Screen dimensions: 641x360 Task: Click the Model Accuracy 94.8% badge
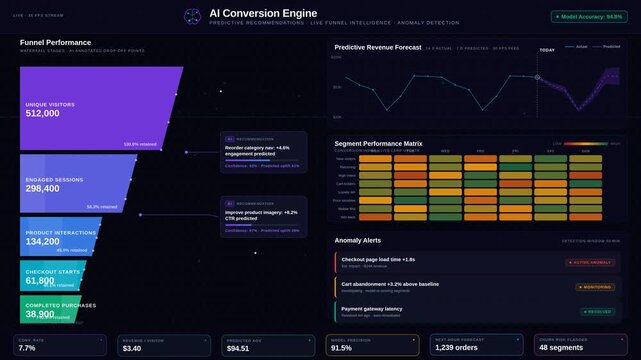tap(589, 17)
